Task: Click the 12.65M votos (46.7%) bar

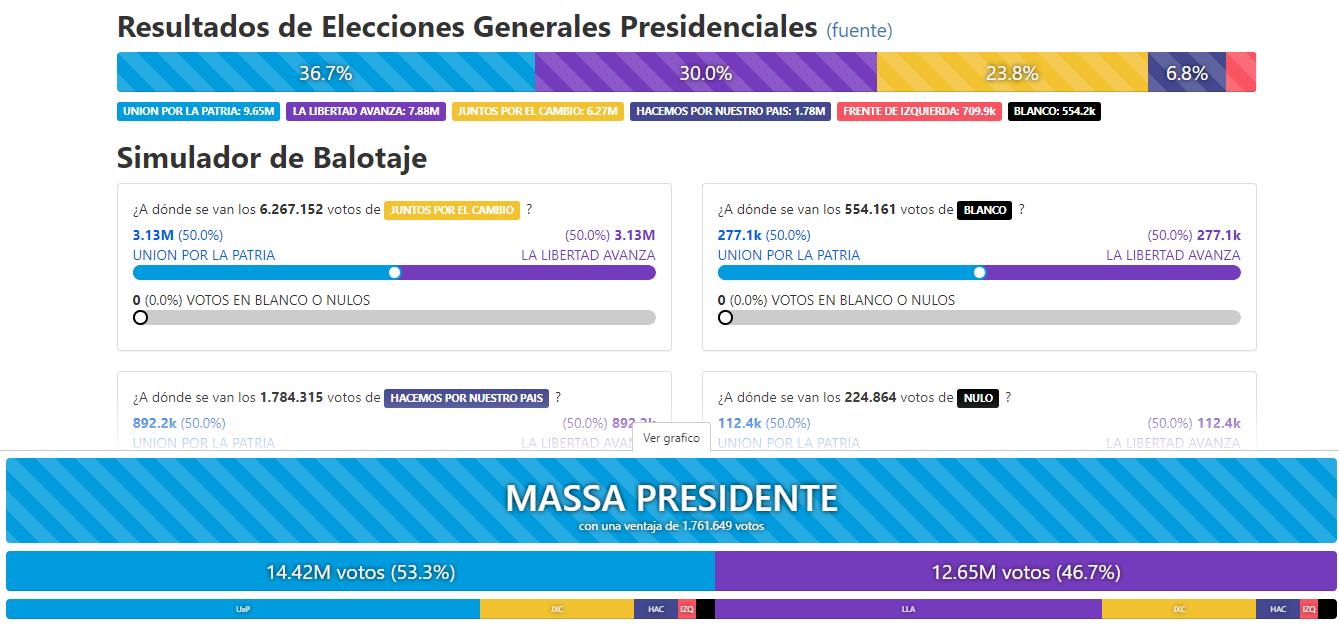Action: coord(1026,572)
